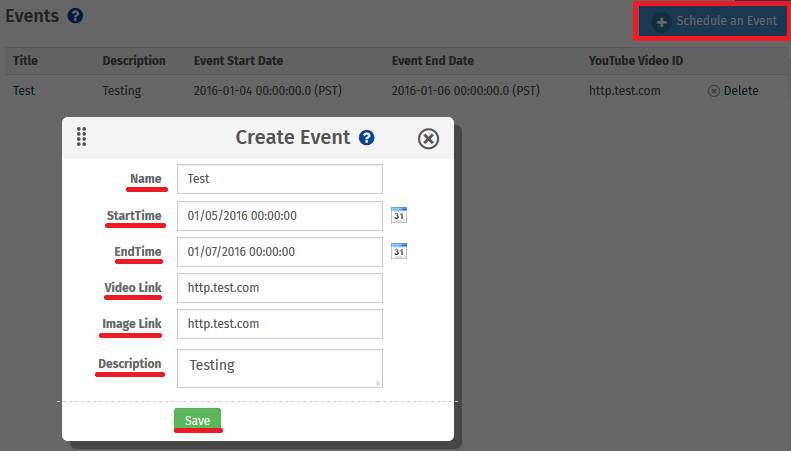The image size is (791, 451).
Task: Select the Video Link text field
Action: [279, 288]
